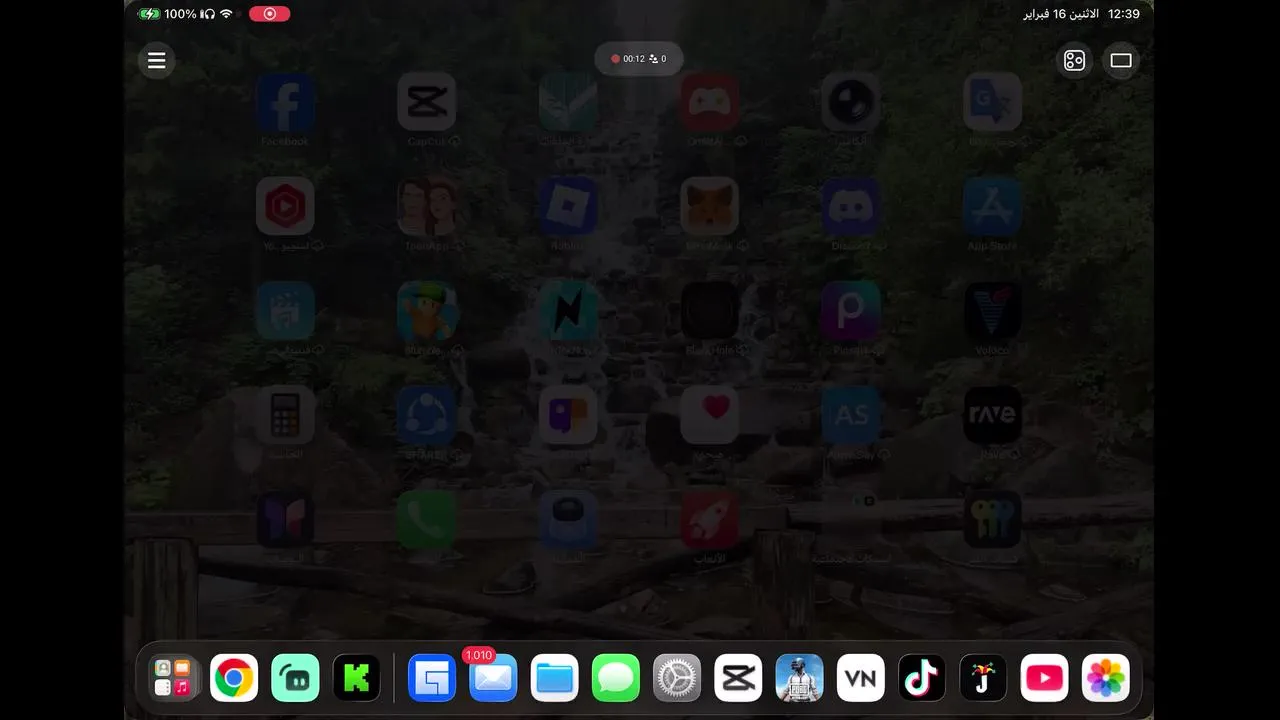This screenshot has width=1280, height=720.
Task: Open the Health app with red heart
Action: click(x=710, y=414)
